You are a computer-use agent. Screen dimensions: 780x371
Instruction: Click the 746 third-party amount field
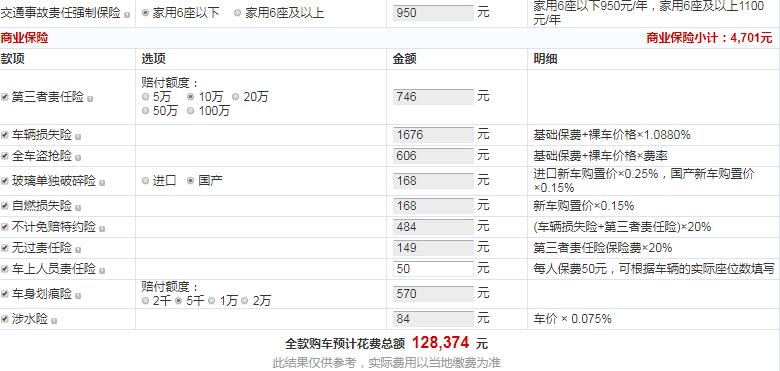pyautogui.click(x=433, y=97)
